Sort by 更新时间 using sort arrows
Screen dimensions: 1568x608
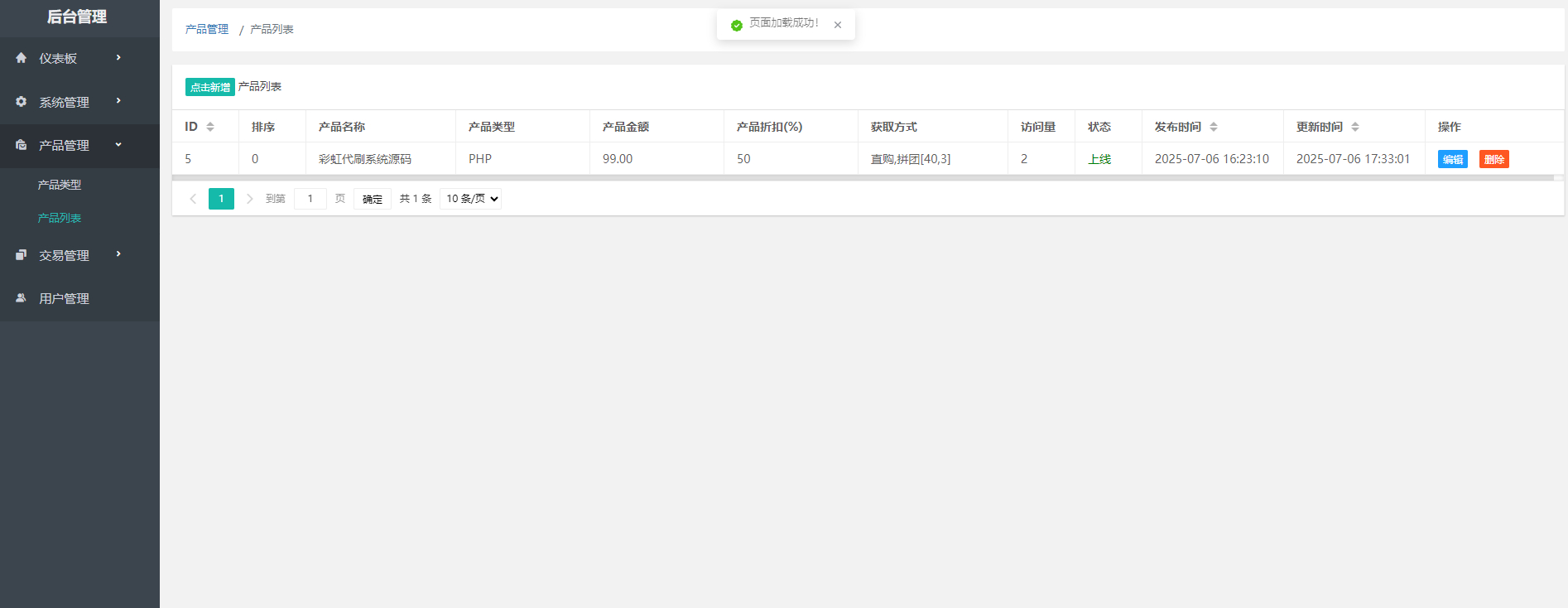click(x=1355, y=127)
